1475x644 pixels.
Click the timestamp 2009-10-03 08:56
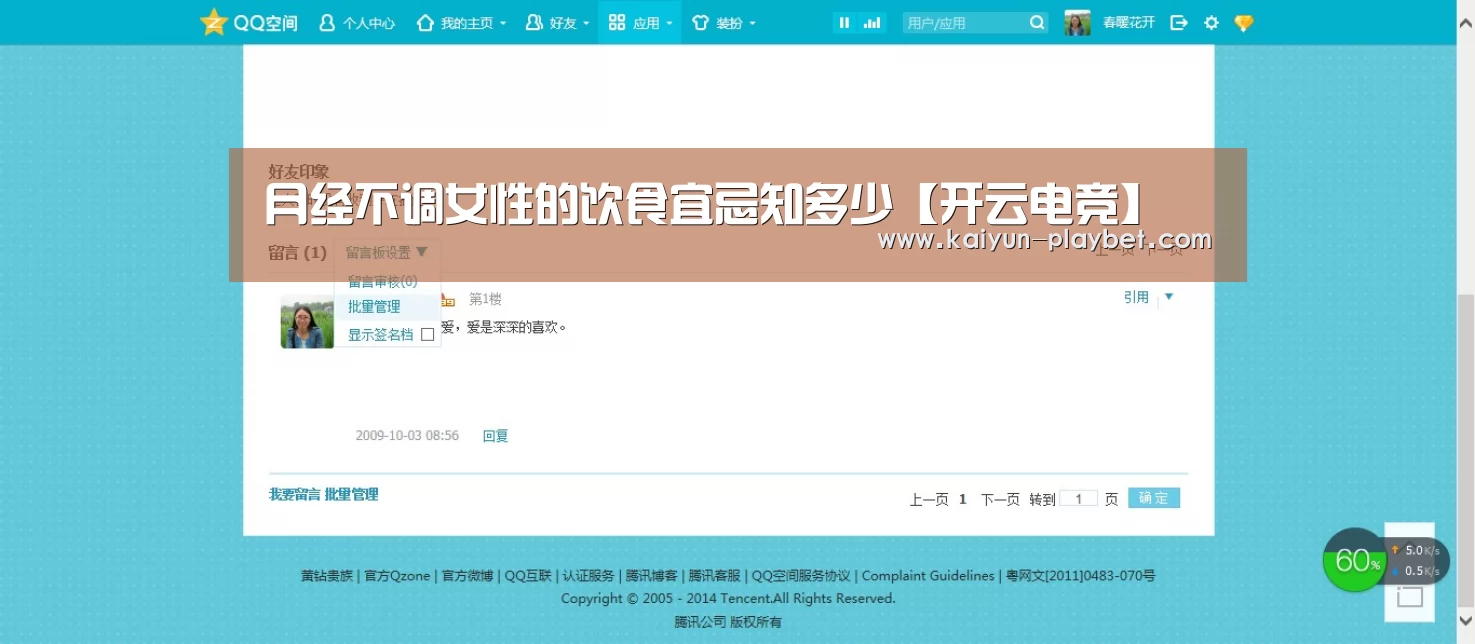click(x=407, y=436)
